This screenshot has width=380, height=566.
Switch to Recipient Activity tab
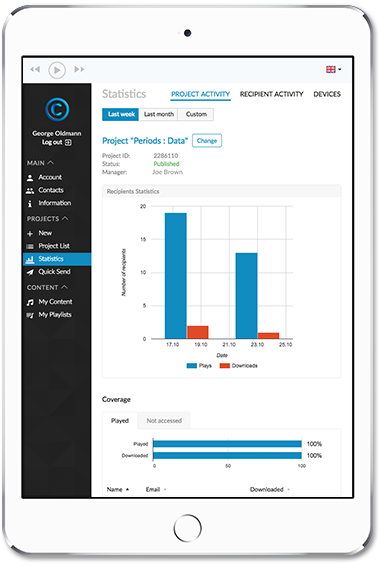(271, 94)
